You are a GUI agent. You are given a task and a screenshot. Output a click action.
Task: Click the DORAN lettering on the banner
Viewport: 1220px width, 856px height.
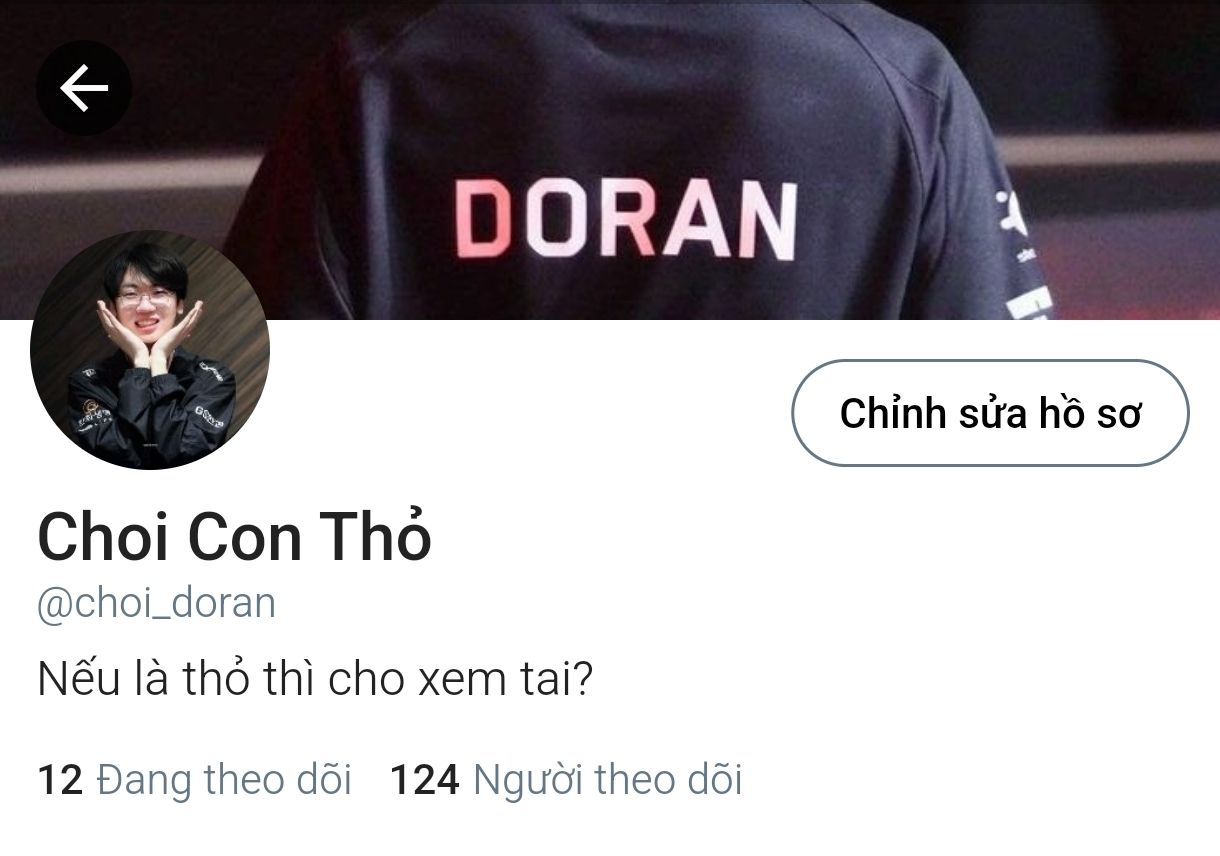(x=626, y=221)
